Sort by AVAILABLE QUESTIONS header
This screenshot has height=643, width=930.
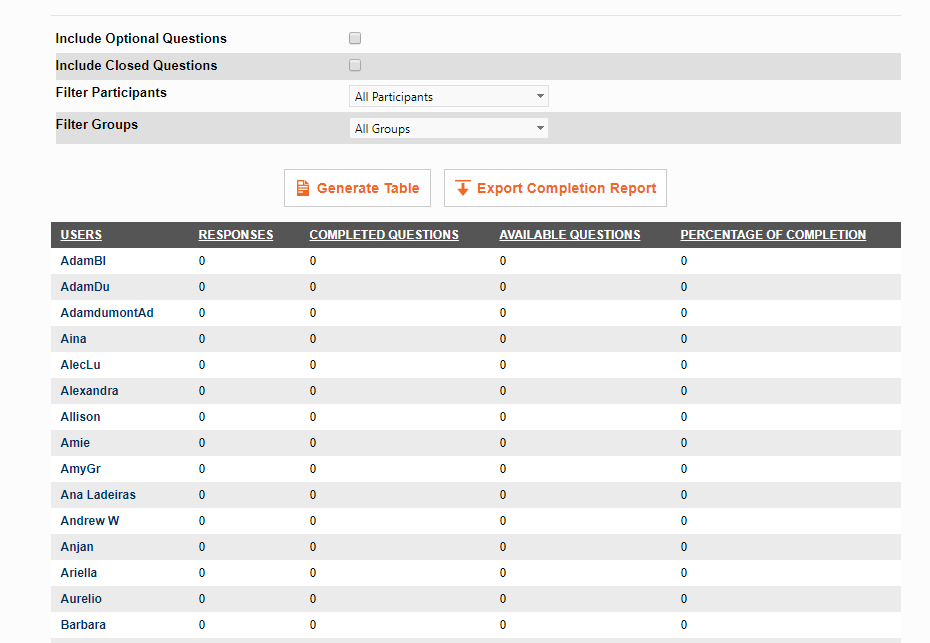click(570, 235)
